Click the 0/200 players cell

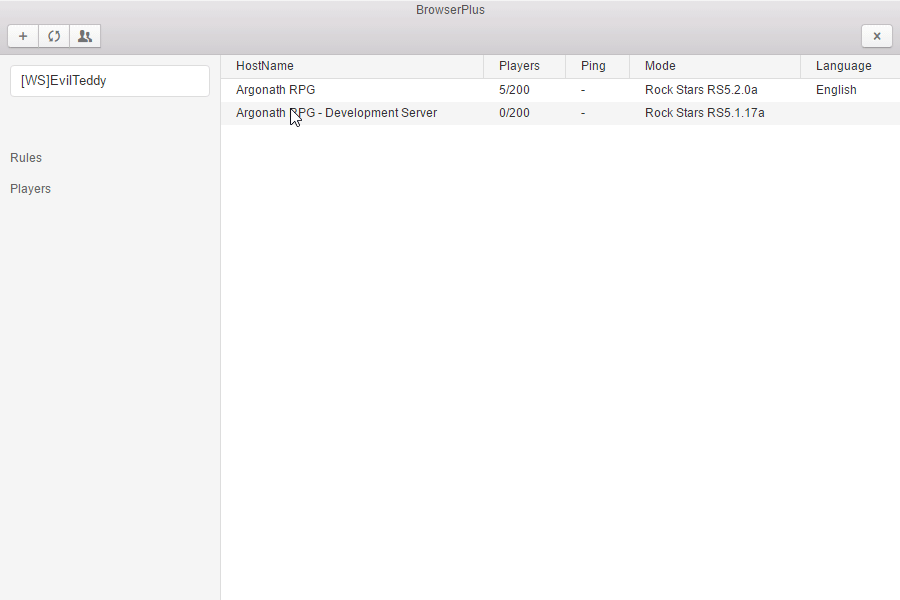tap(514, 113)
